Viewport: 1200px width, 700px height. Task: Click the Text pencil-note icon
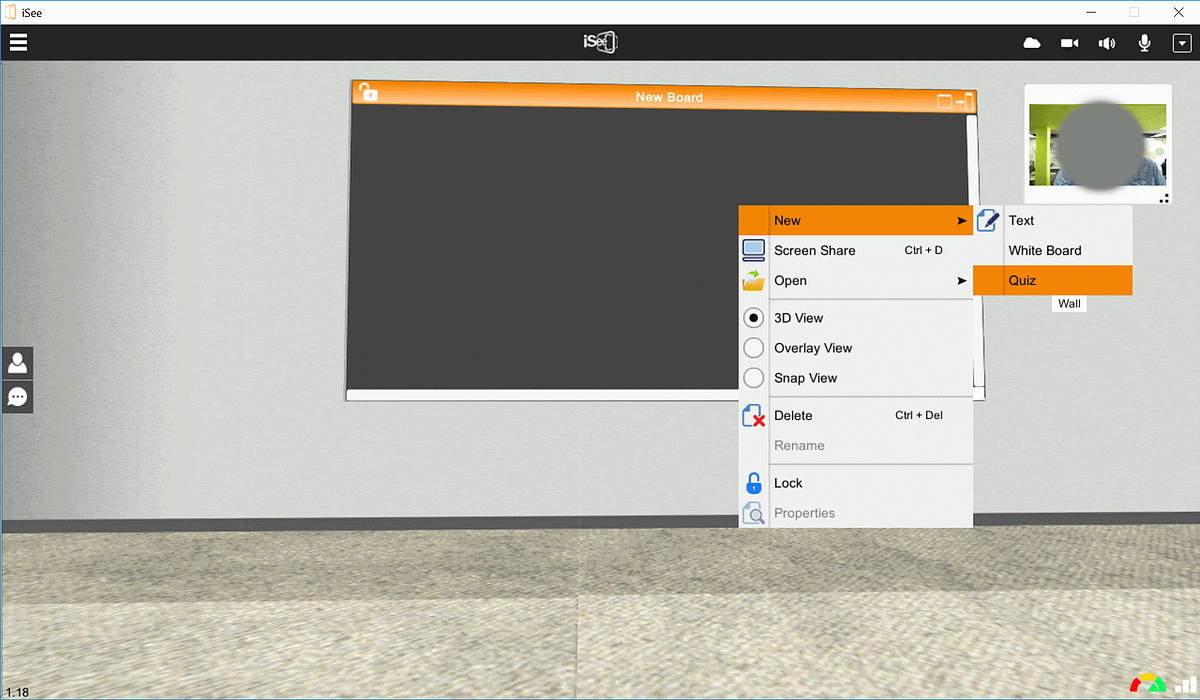pos(988,220)
